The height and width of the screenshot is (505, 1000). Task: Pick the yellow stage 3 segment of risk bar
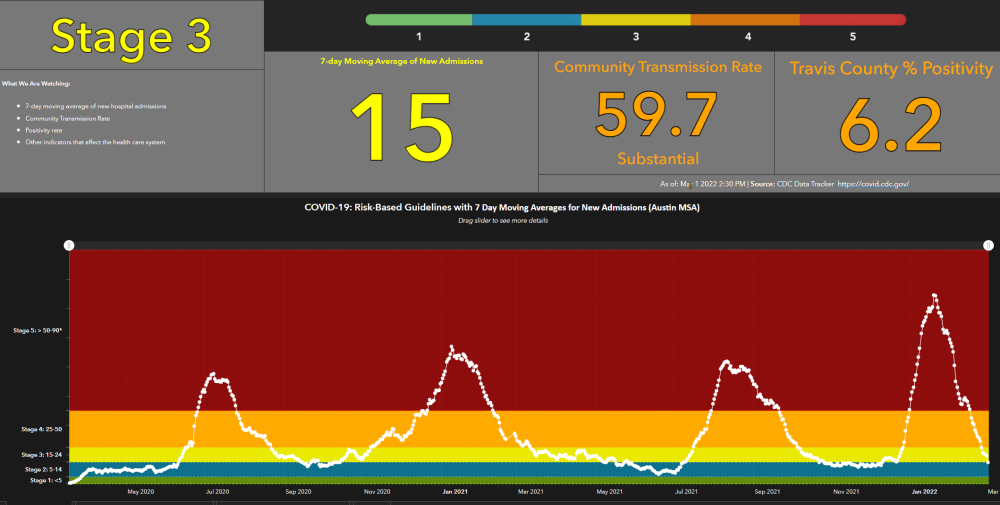636,19
